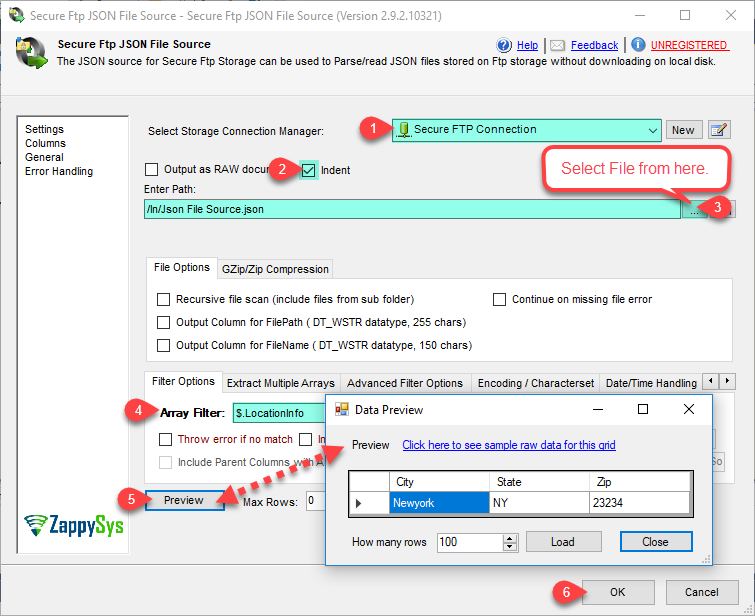Click the browse file ellipsis button
Image resolution: width=755 pixels, height=616 pixels.
tap(692, 209)
